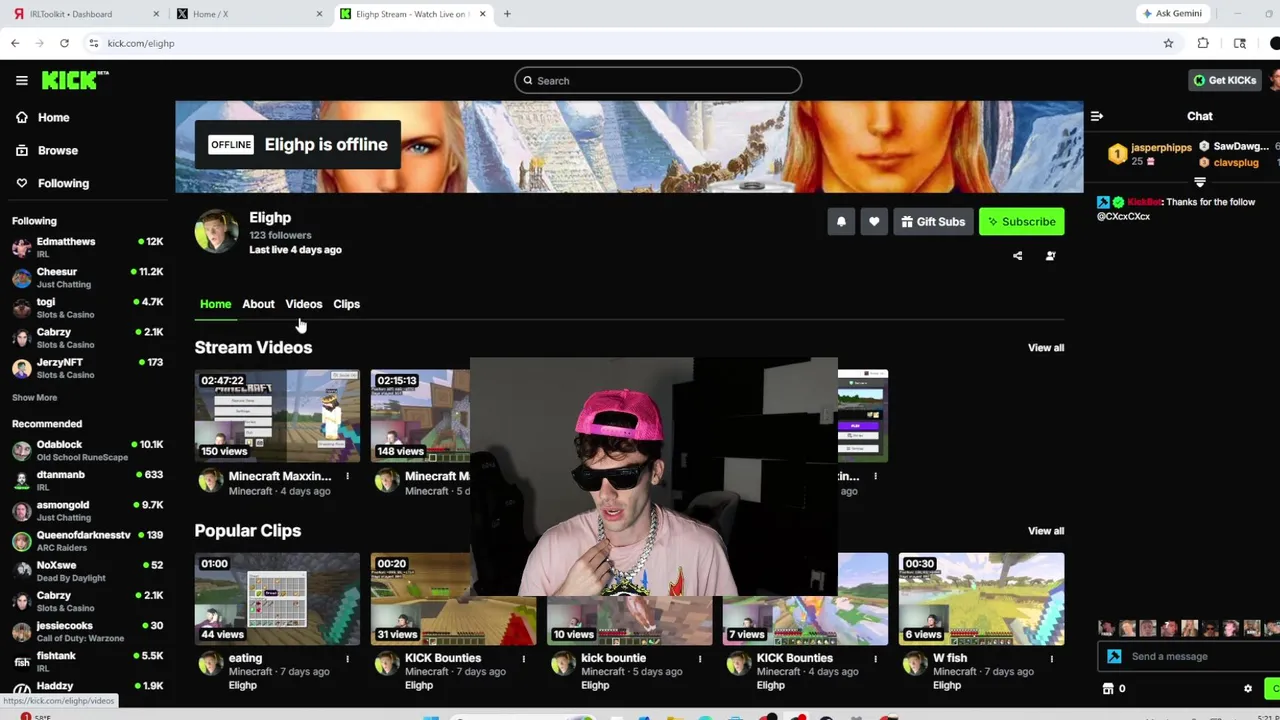Open the NoXswe recommended channel
Screen dimensions: 1280x720
coord(88,571)
